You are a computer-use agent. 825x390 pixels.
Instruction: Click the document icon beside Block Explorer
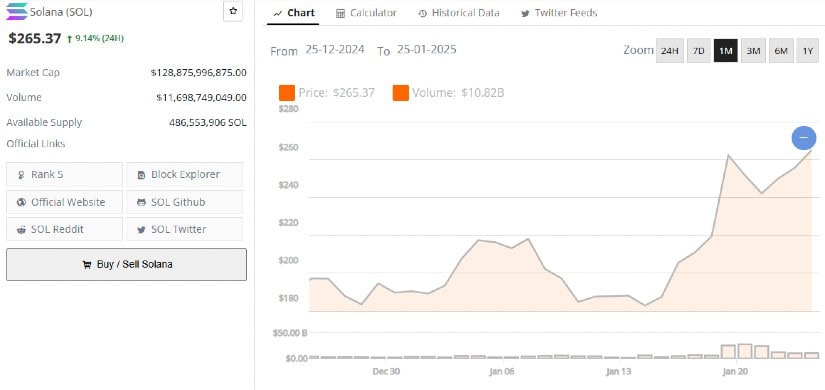click(x=141, y=175)
